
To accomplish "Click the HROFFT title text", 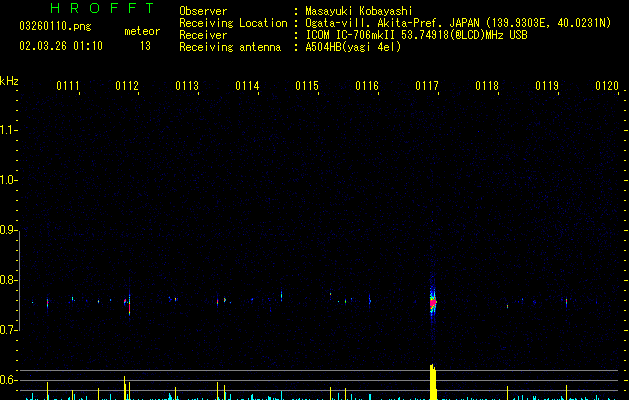I will pos(103,8).
